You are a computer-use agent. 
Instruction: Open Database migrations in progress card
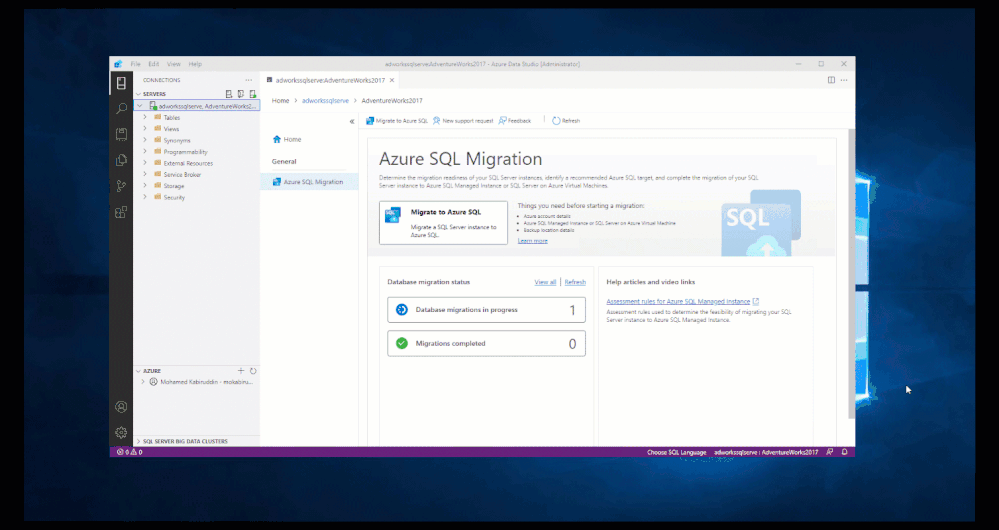pos(486,310)
